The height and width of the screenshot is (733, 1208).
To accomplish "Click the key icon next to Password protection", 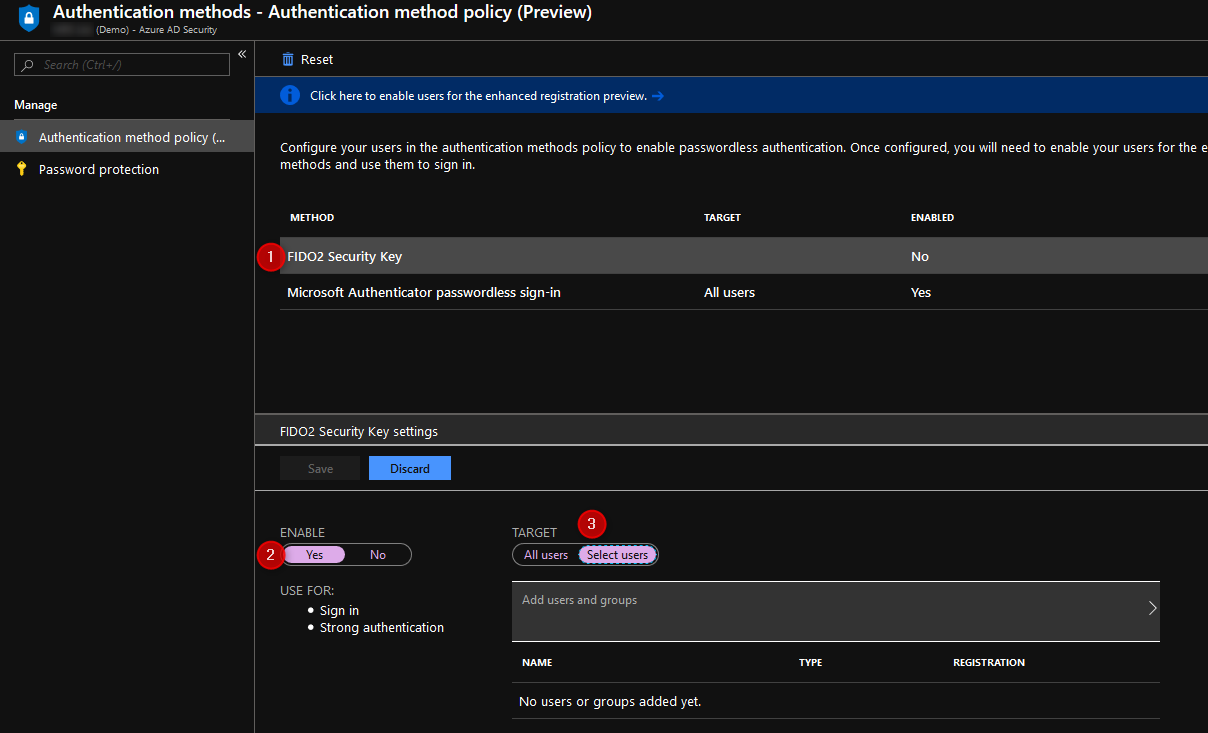I will coord(19,169).
